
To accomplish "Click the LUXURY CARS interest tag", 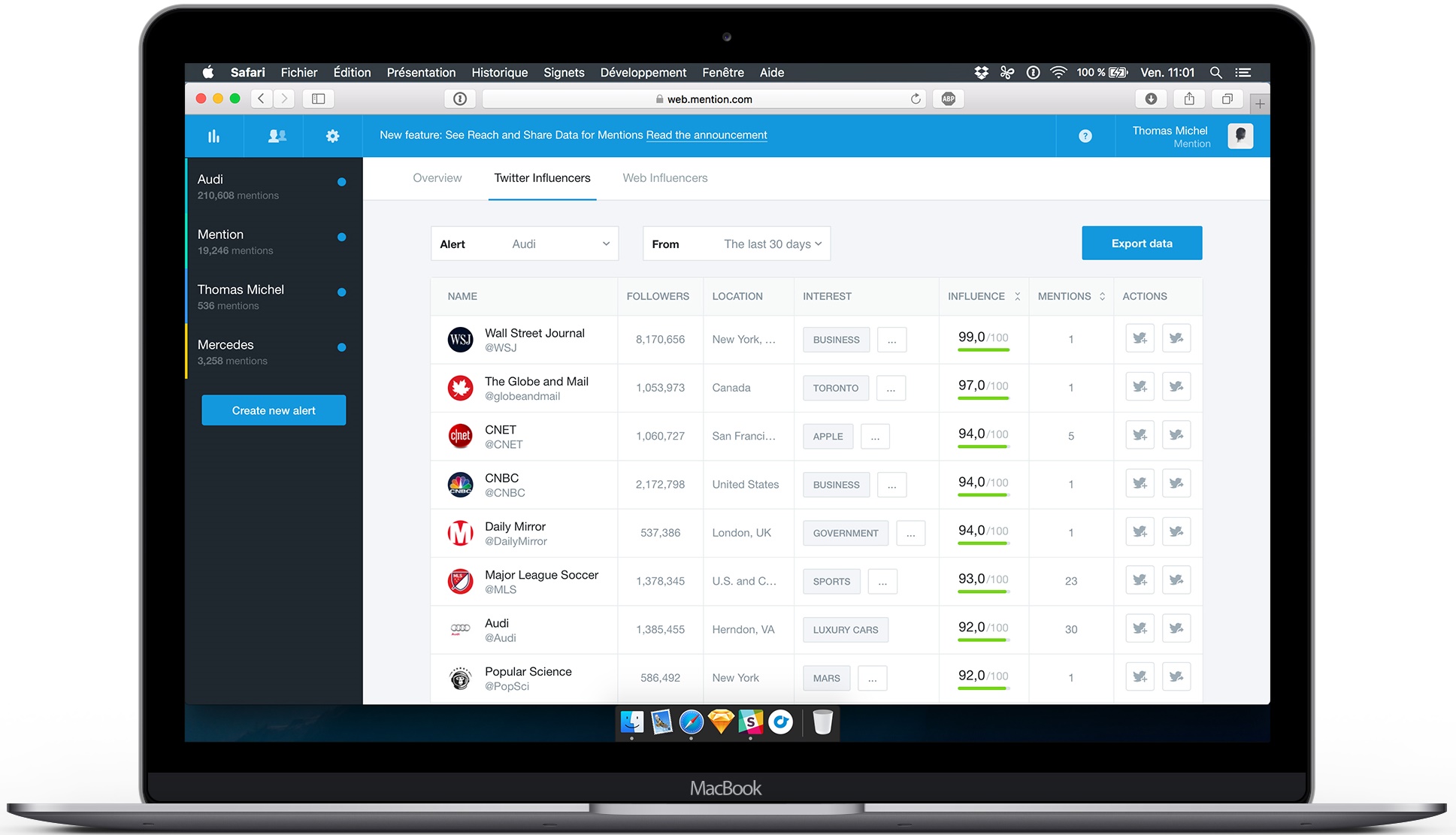I will coord(846,630).
